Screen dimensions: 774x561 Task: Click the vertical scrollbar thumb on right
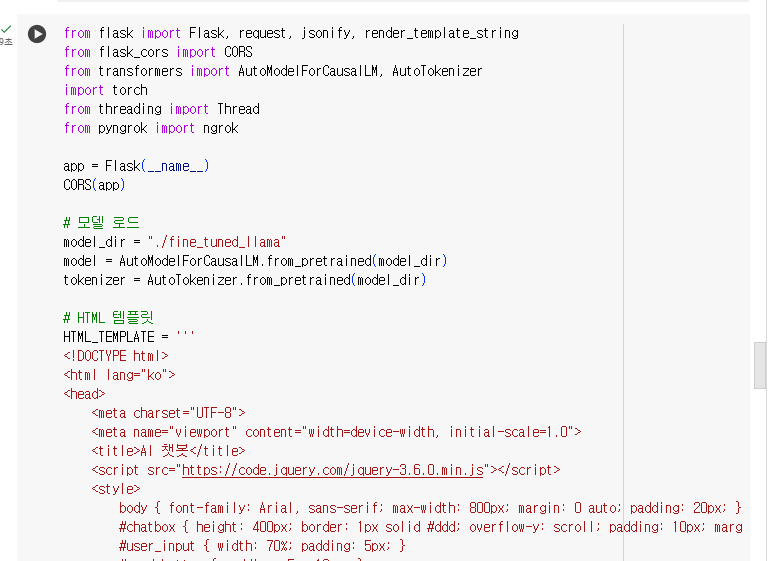point(760,365)
